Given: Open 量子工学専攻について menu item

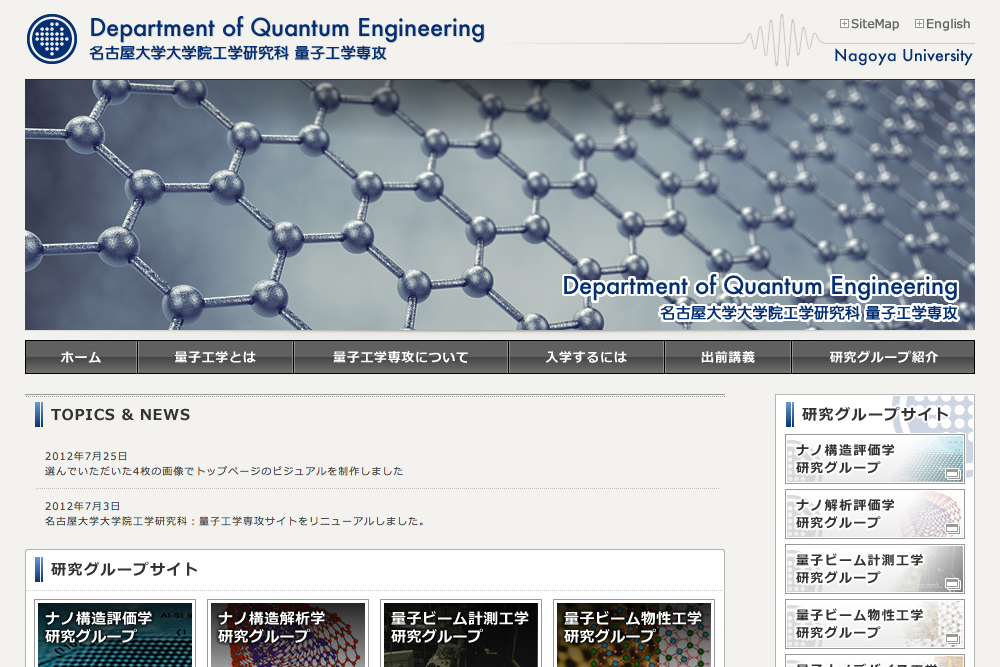Looking at the screenshot, I should 401,357.
